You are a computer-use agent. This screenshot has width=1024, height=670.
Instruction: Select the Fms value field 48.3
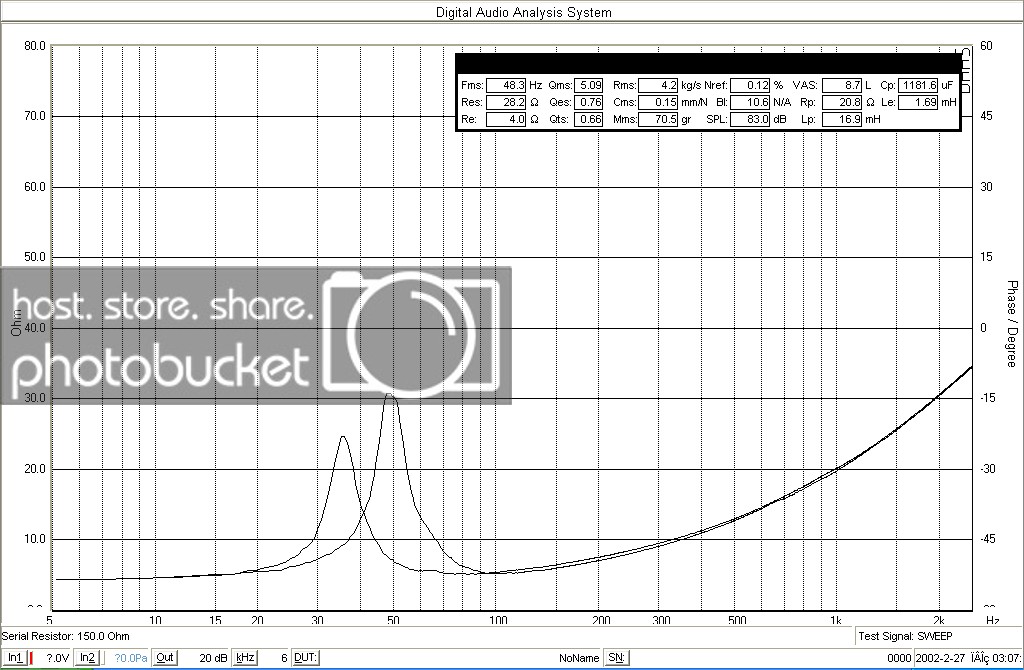click(x=506, y=86)
